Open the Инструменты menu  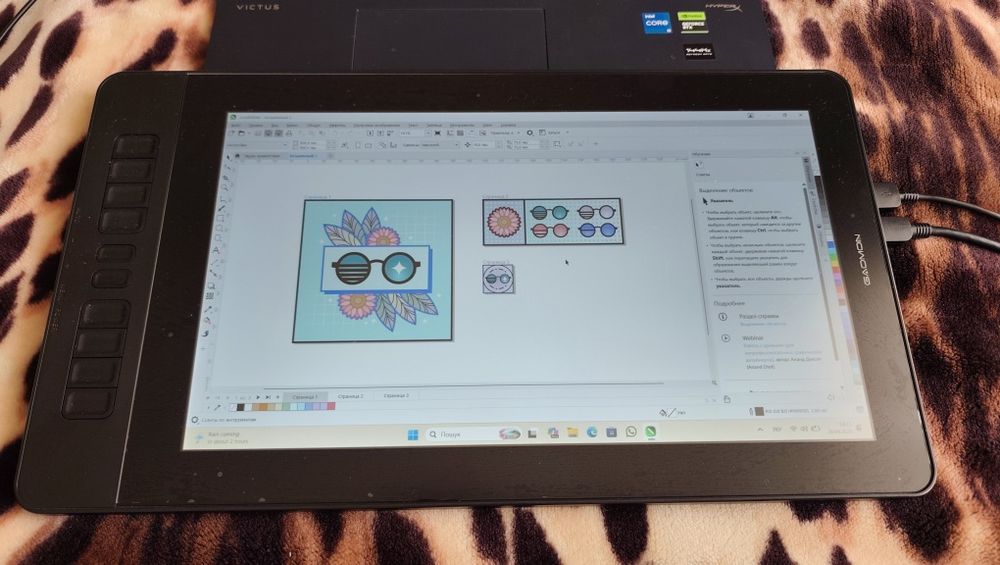click(x=462, y=125)
